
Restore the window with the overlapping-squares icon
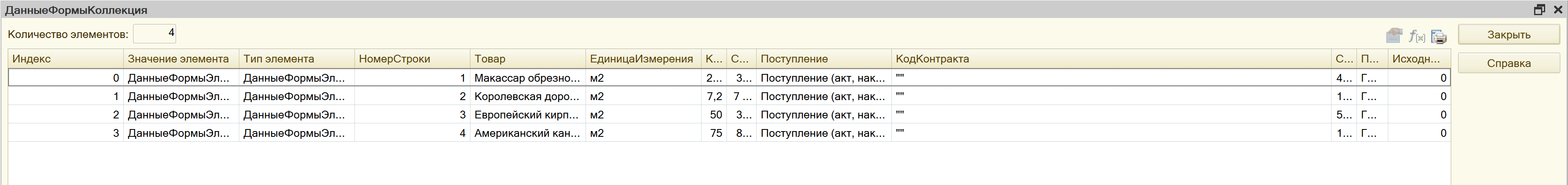1539,10
